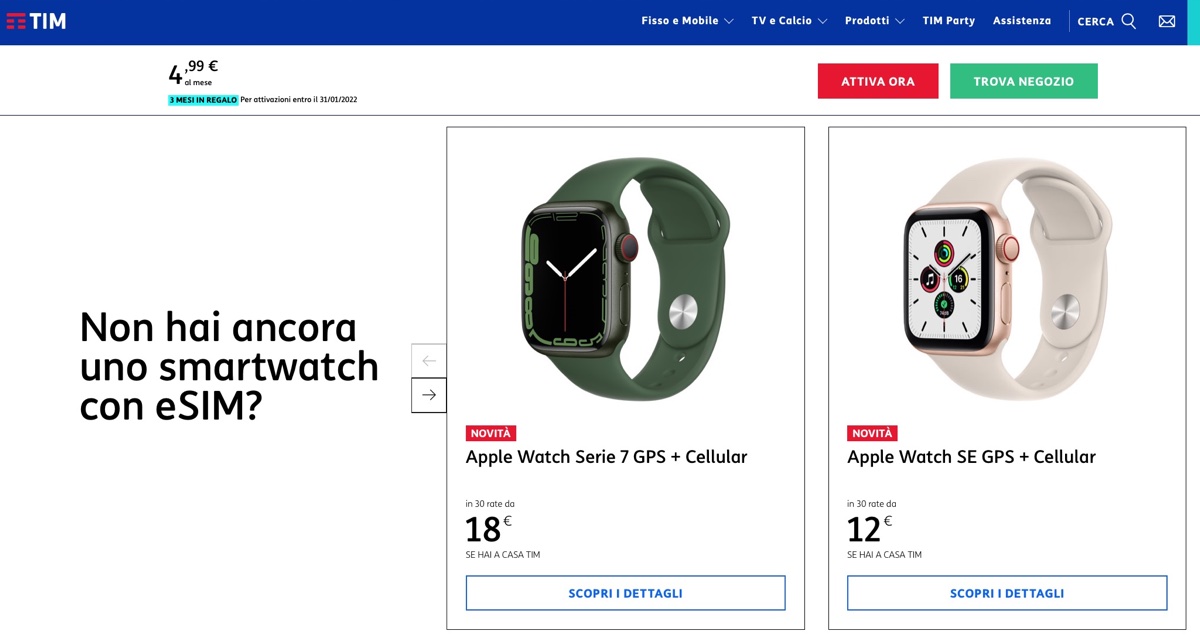The height and width of the screenshot is (640, 1200).
Task: Click SCOPRI I DETTAGLI for Watch Serie 7
Action: [625, 593]
